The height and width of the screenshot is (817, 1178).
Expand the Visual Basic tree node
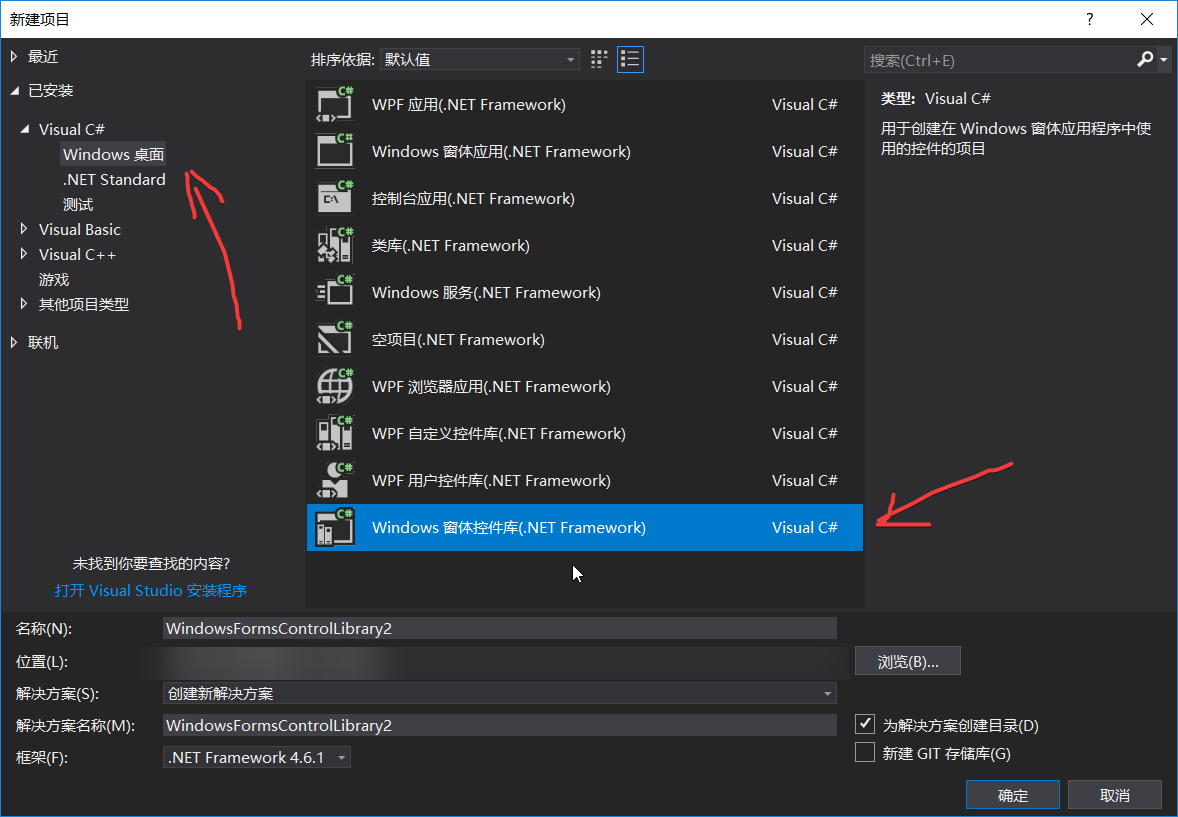[x=24, y=228]
